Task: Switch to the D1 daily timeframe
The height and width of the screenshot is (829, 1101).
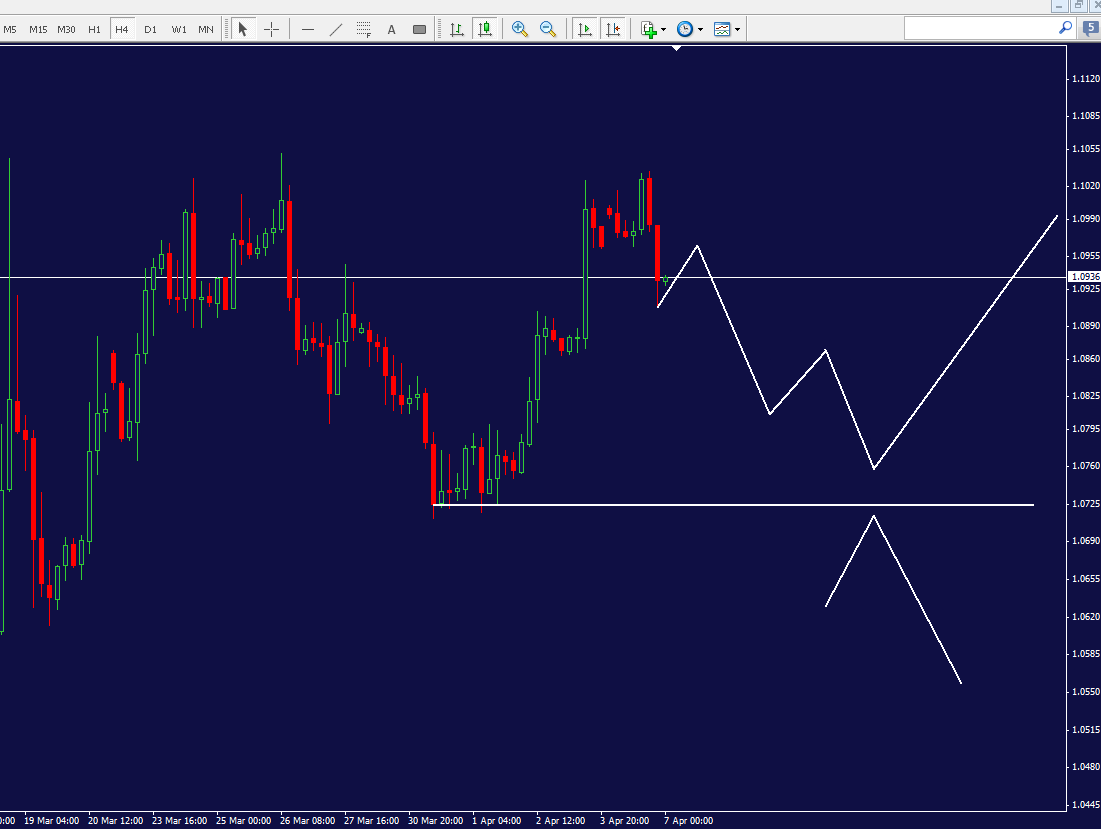Action: [x=150, y=29]
